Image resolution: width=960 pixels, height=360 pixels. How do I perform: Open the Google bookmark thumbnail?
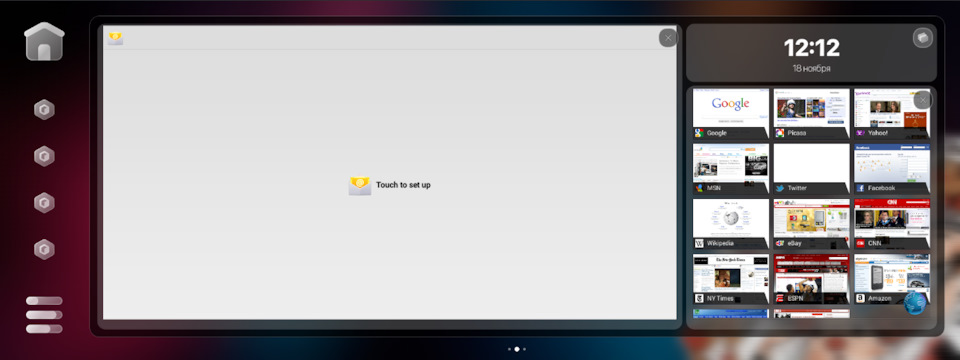[x=730, y=114]
